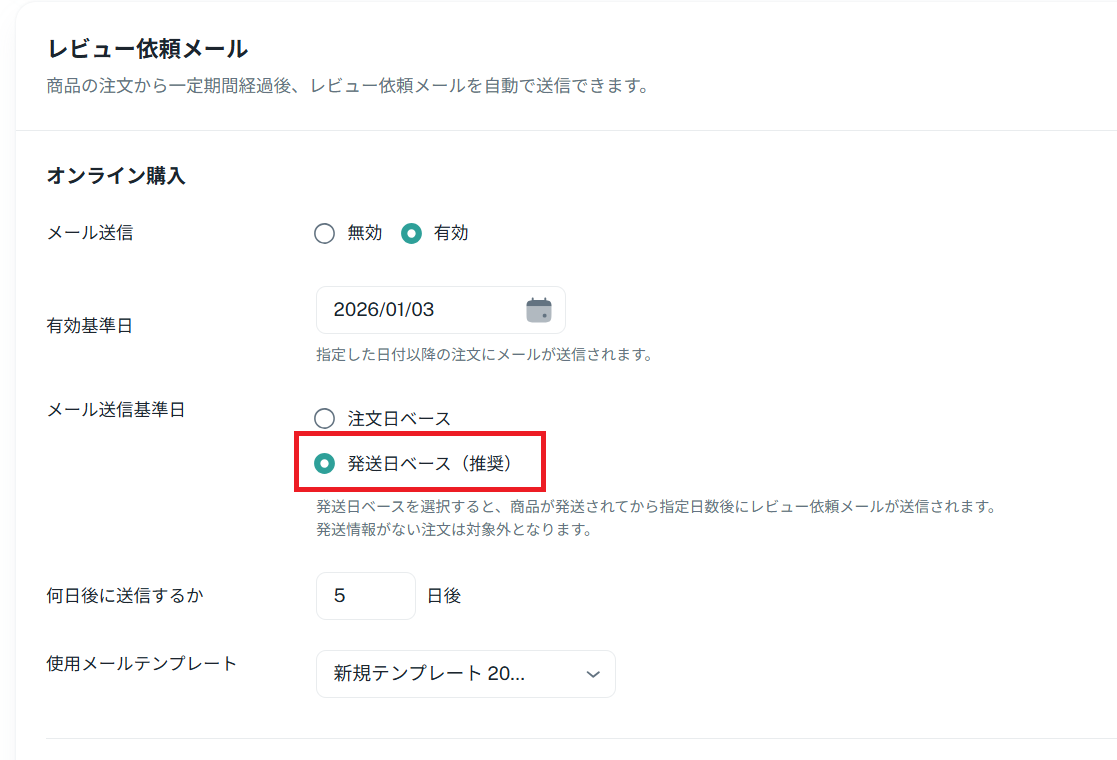The width and height of the screenshot is (1117, 760).
Task: Click the 有効基準日 field label
Action: (90, 327)
